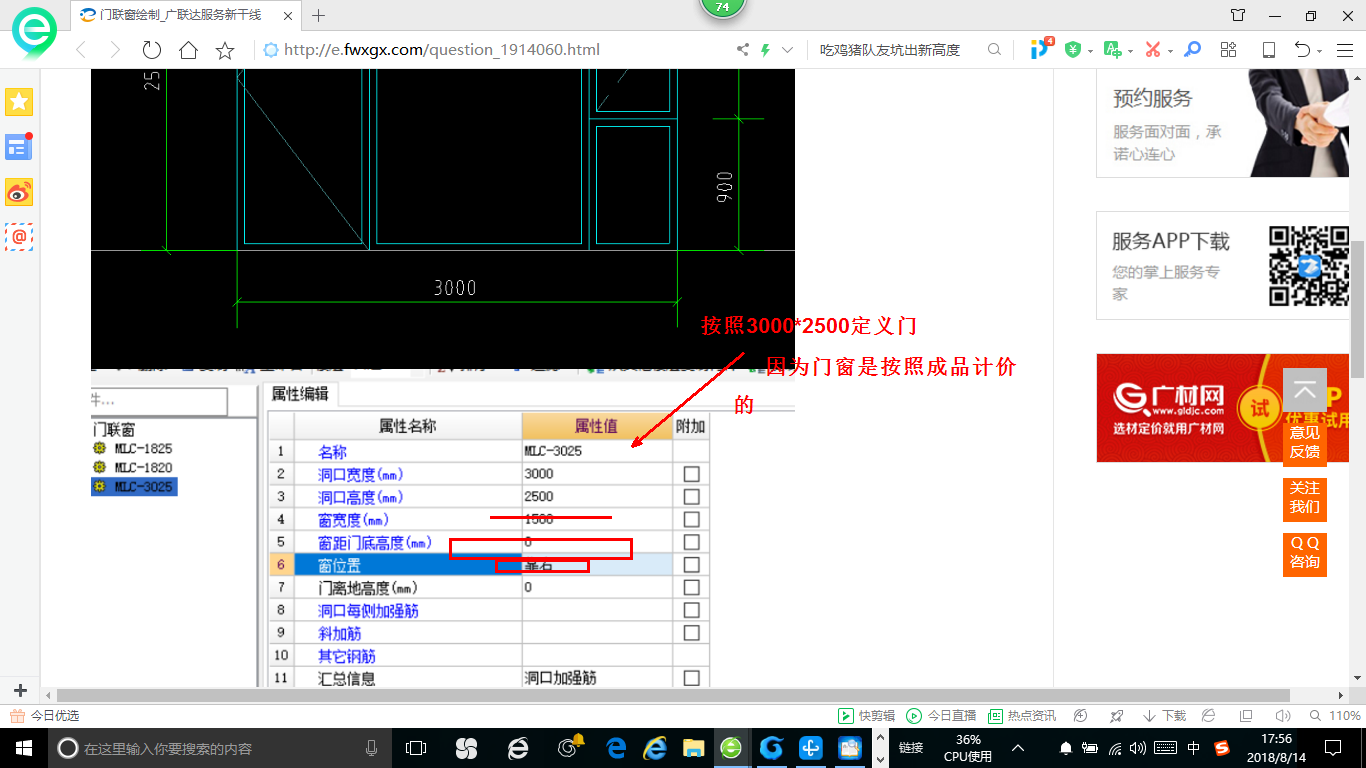Check the 汇总信息 additional checkbox
1366x768 pixels.
(x=691, y=678)
